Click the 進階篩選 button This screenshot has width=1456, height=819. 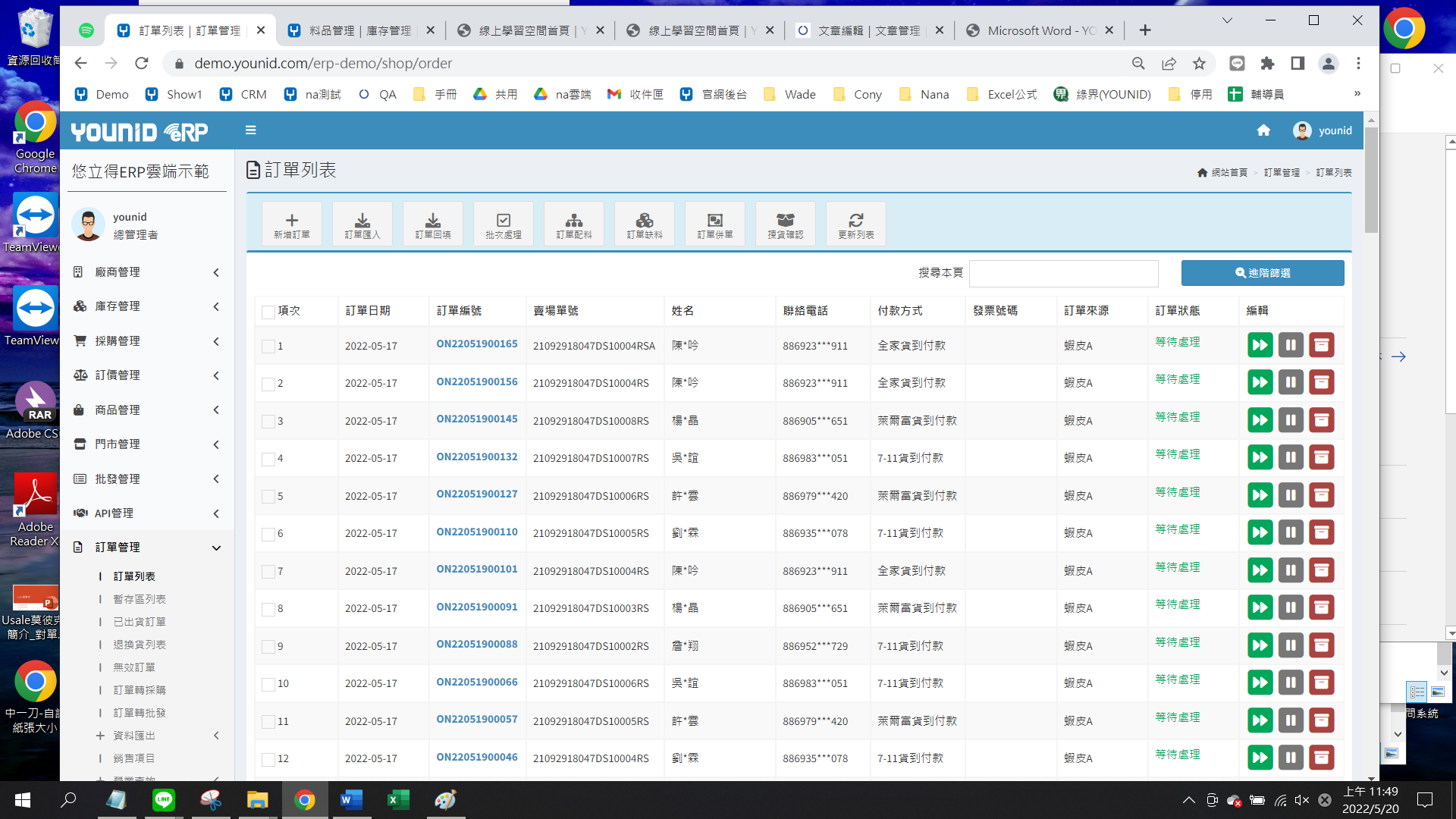[x=1263, y=273]
